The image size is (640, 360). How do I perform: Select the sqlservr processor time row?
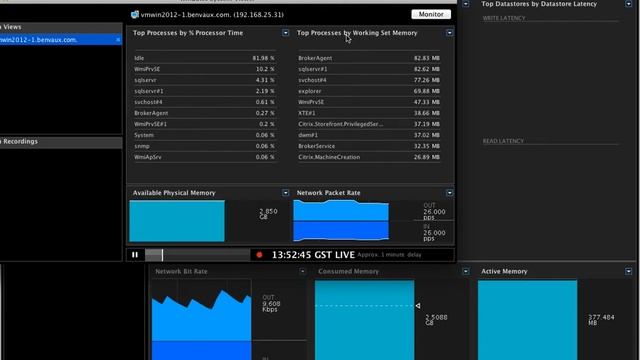204,80
